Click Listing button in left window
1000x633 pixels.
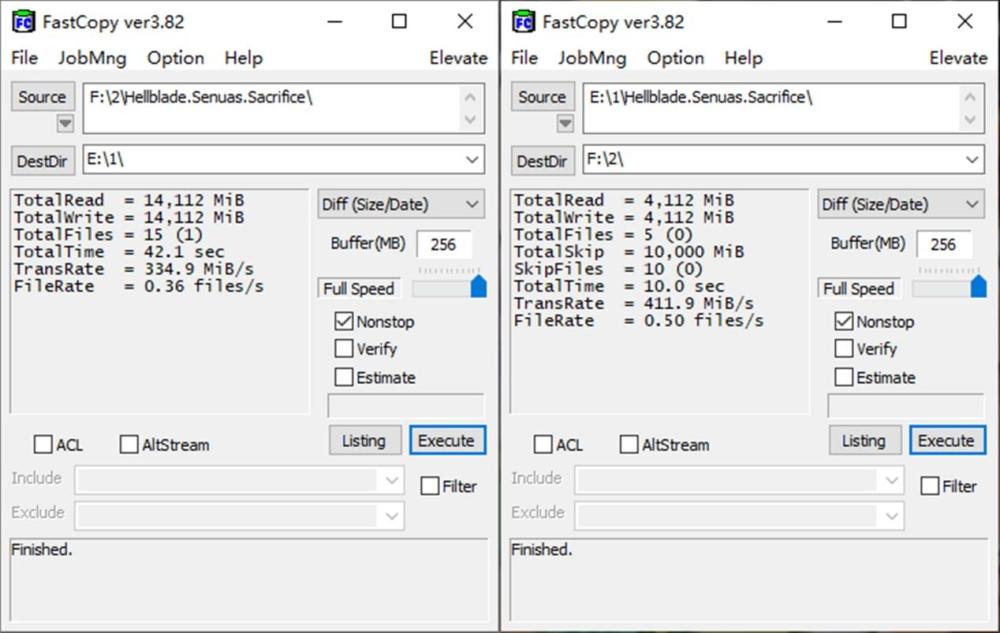pos(365,440)
